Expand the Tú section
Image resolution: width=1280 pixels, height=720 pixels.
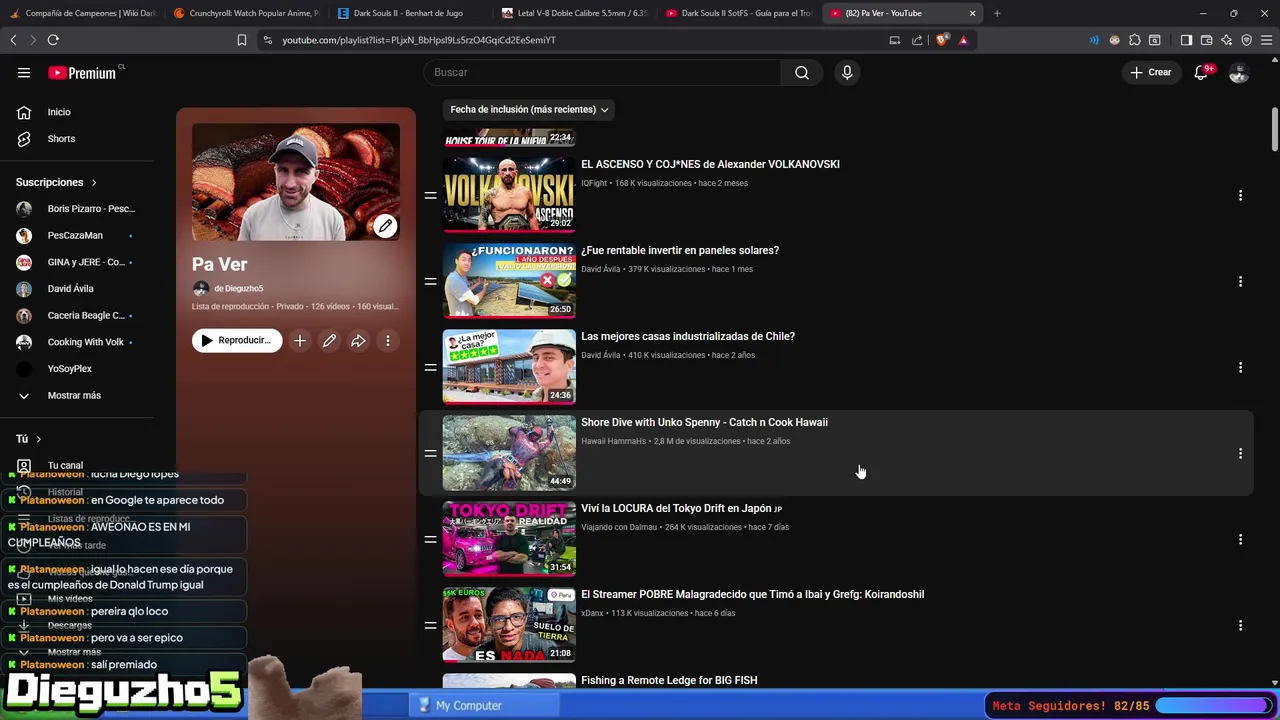click(28, 439)
